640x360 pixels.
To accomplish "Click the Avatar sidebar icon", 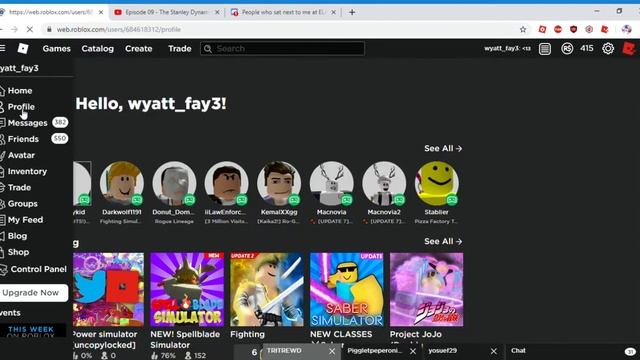I will (x=2, y=155).
